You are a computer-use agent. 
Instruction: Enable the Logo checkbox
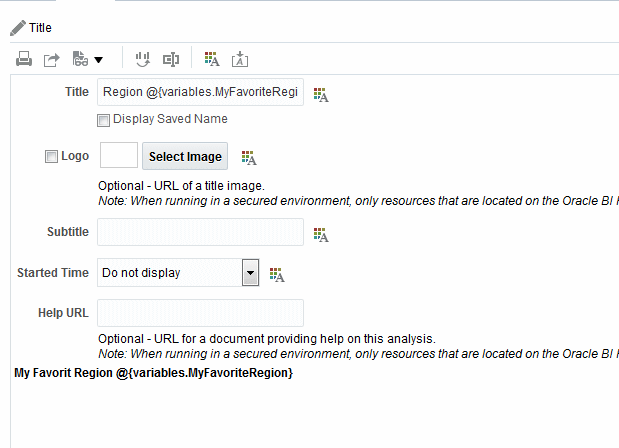[51, 156]
